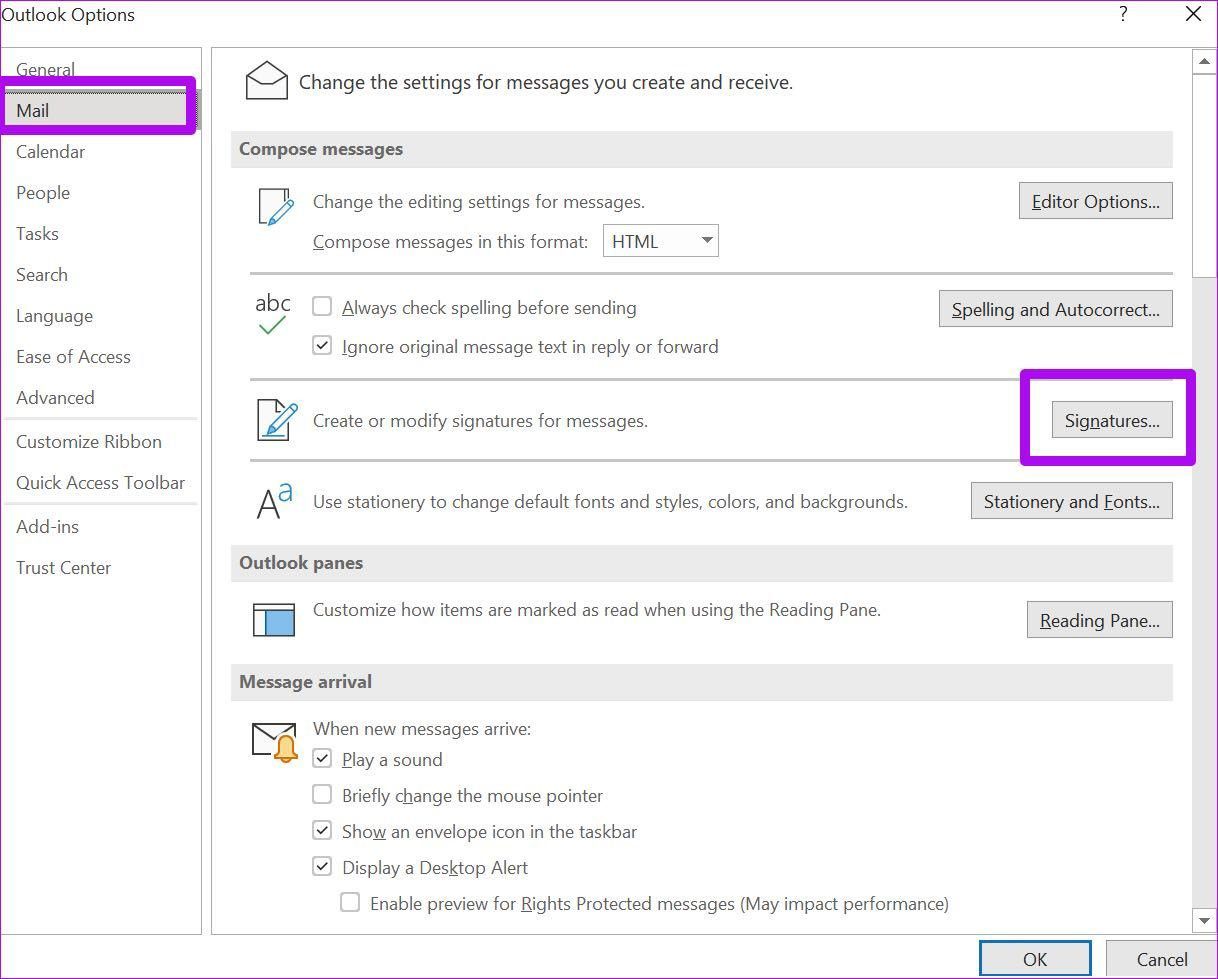Open Spelling and Autocorrect settings
Screen dimensions: 1218x979
click(x=1055, y=309)
